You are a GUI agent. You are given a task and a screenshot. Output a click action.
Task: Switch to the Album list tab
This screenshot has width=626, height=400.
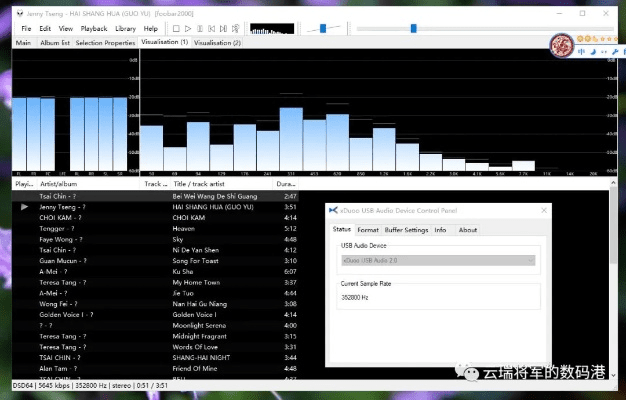click(54, 43)
